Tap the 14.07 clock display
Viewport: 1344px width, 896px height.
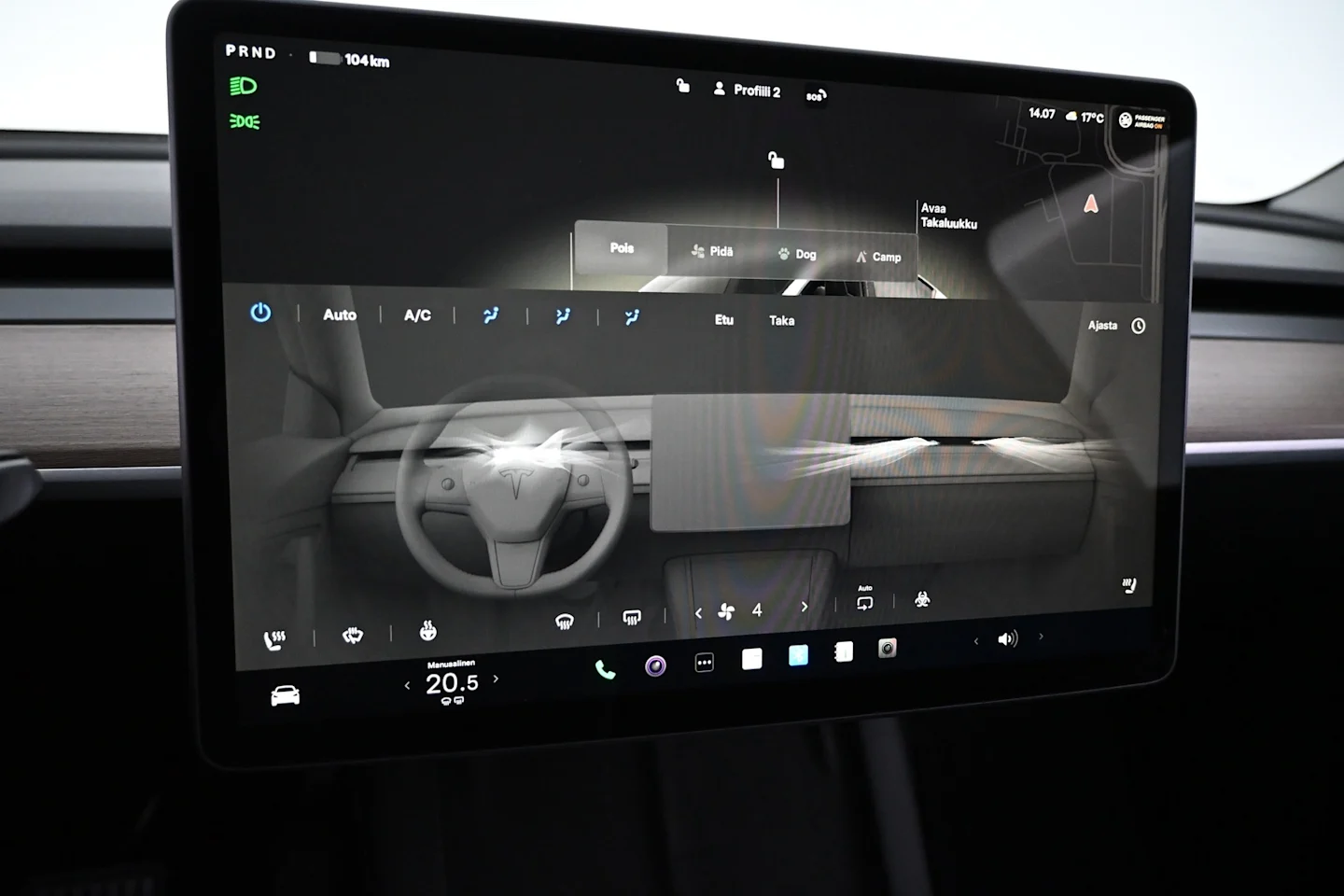pyautogui.click(x=1042, y=113)
